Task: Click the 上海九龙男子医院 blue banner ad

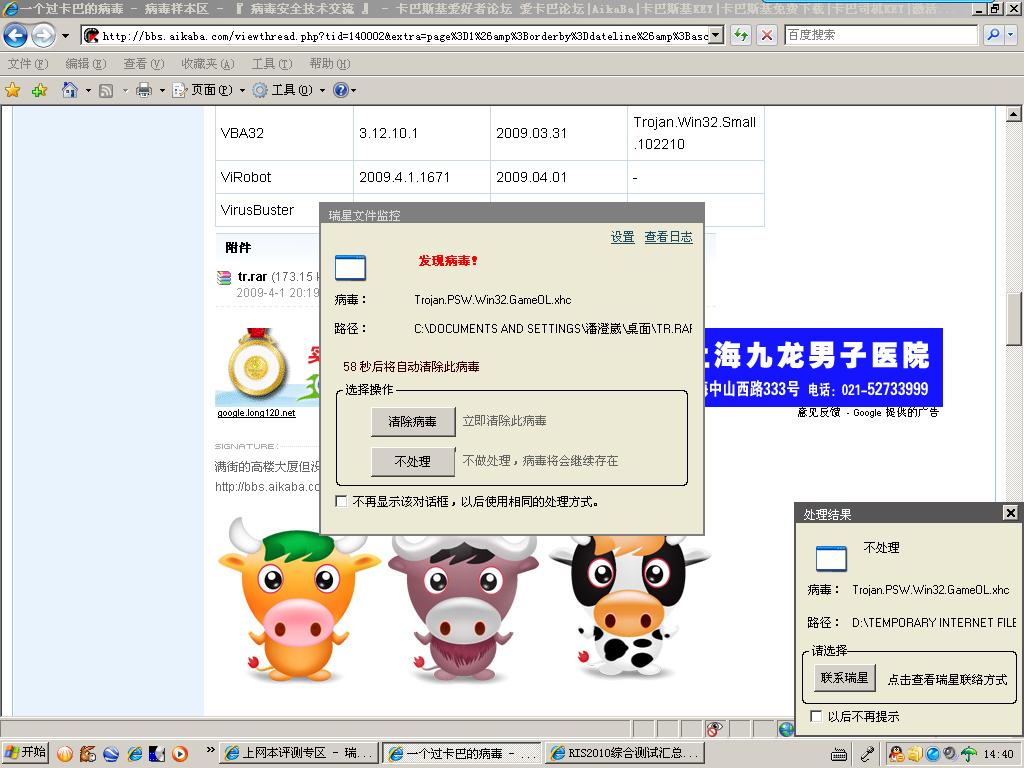Action: tap(823, 367)
